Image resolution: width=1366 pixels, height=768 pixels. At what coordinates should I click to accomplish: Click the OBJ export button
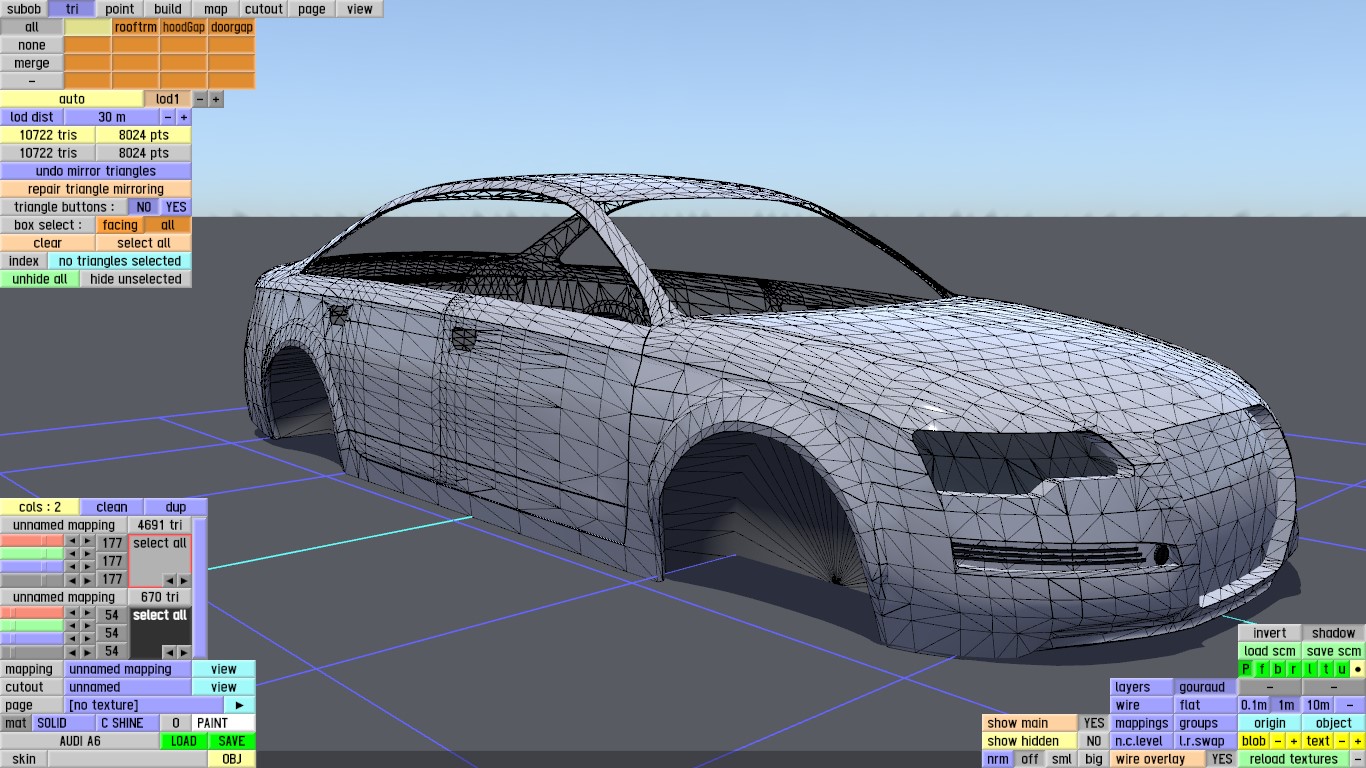click(x=232, y=759)
